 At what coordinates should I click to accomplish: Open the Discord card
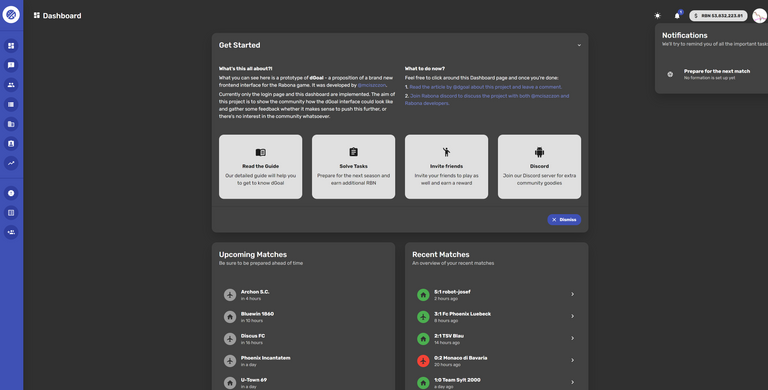pos(539,167)
